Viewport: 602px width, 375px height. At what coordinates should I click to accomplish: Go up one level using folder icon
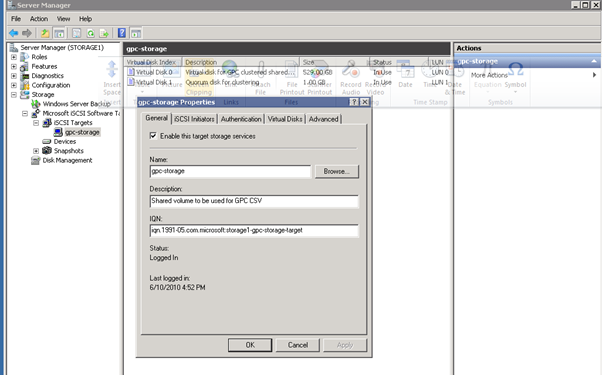point(45,33)
